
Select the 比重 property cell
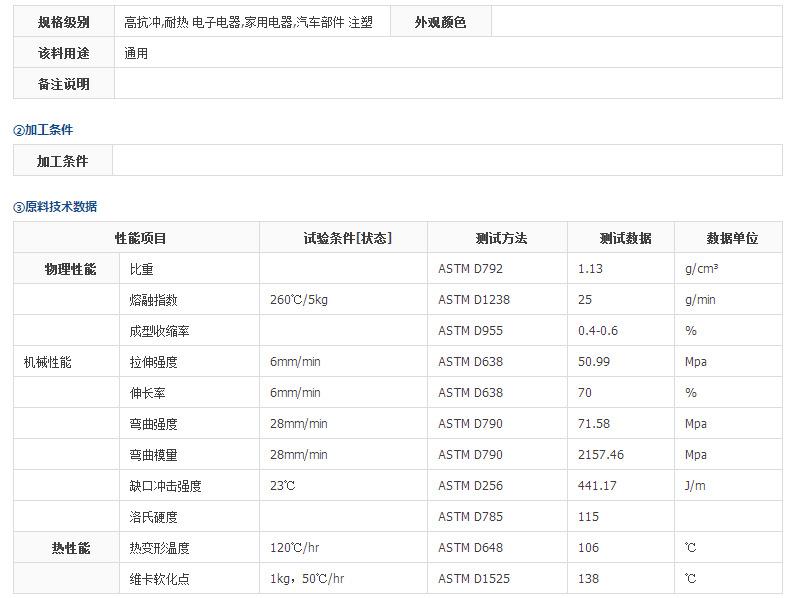[x=190, y=269]
